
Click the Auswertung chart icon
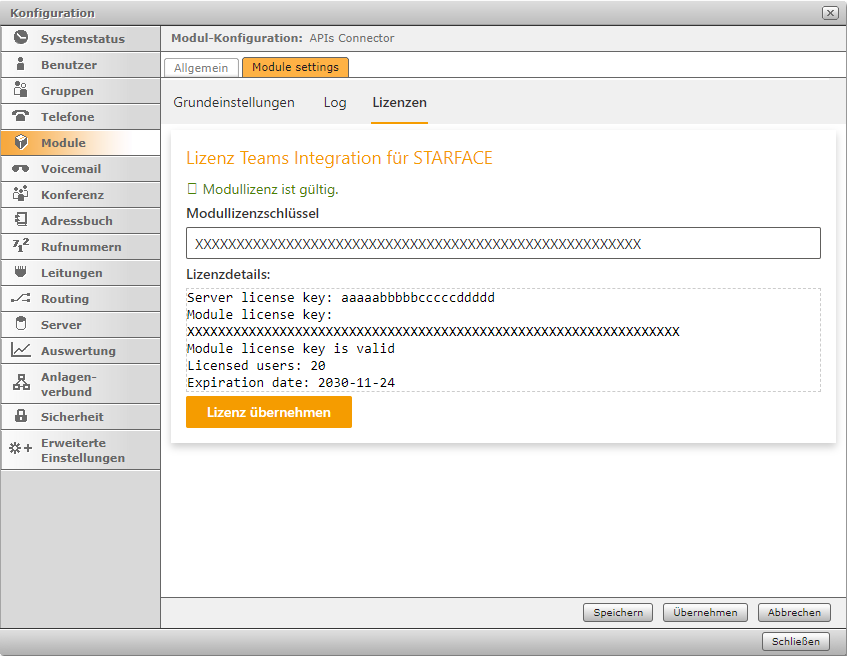tap(21, 350)
